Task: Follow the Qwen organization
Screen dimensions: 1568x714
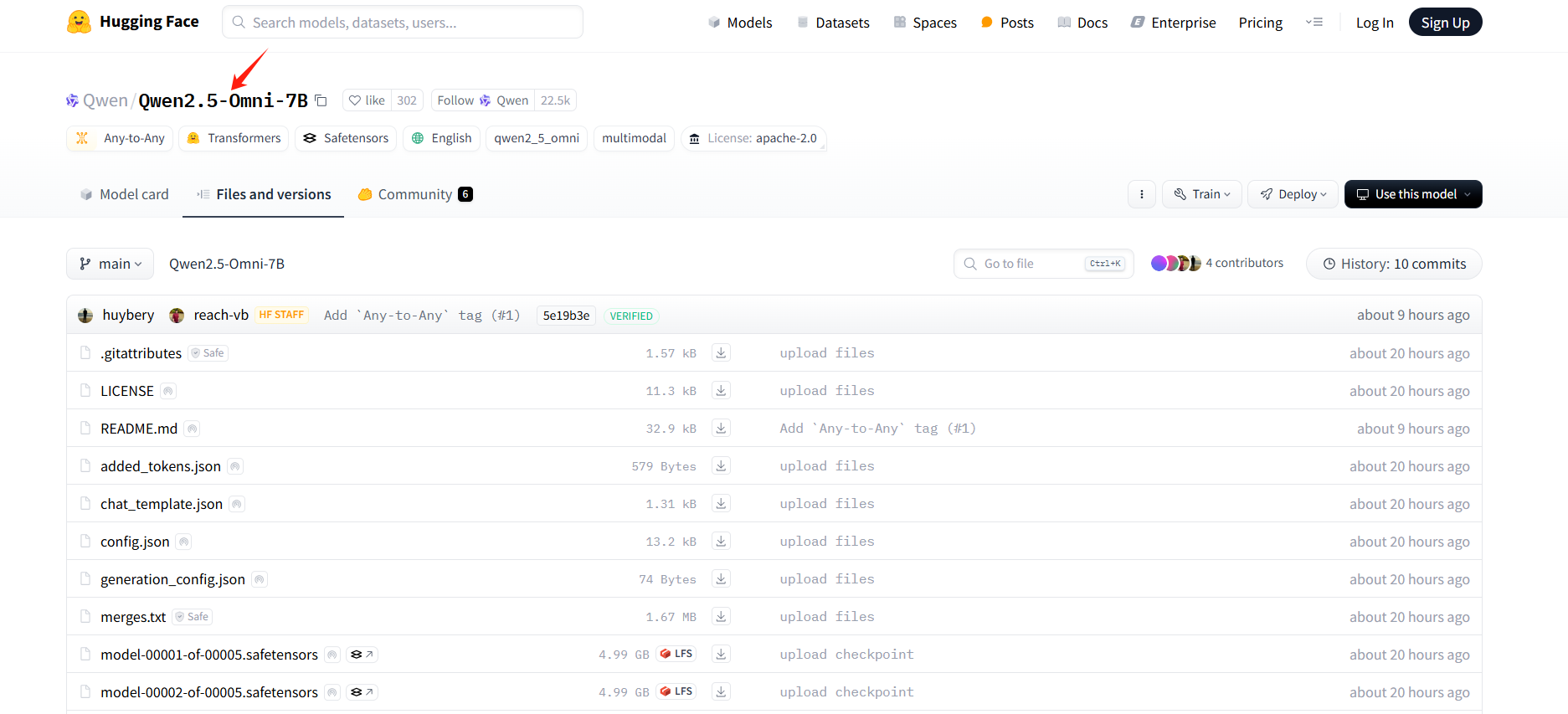Action: click(x=483, y=100)
